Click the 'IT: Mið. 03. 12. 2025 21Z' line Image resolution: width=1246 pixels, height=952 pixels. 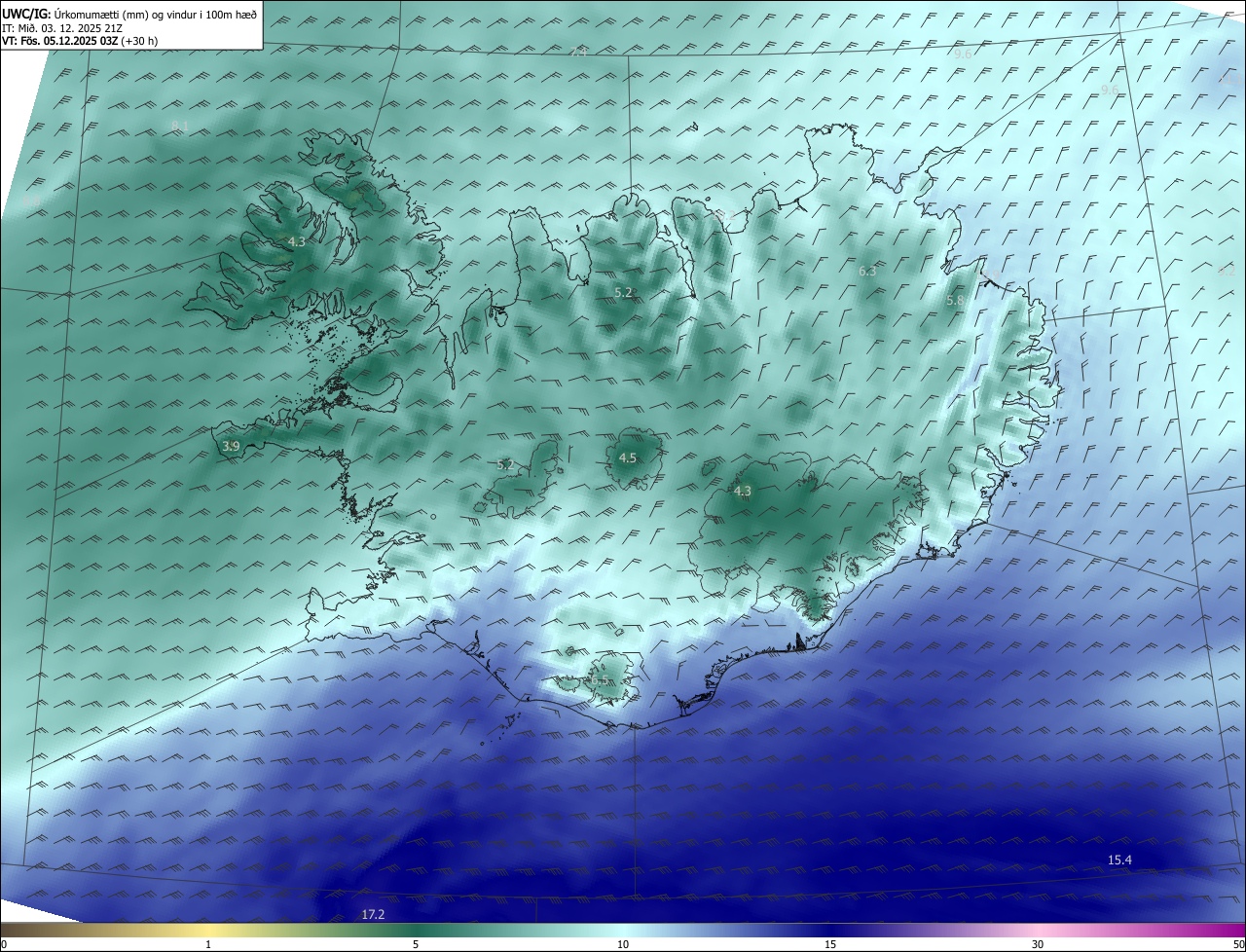point(62,28)
